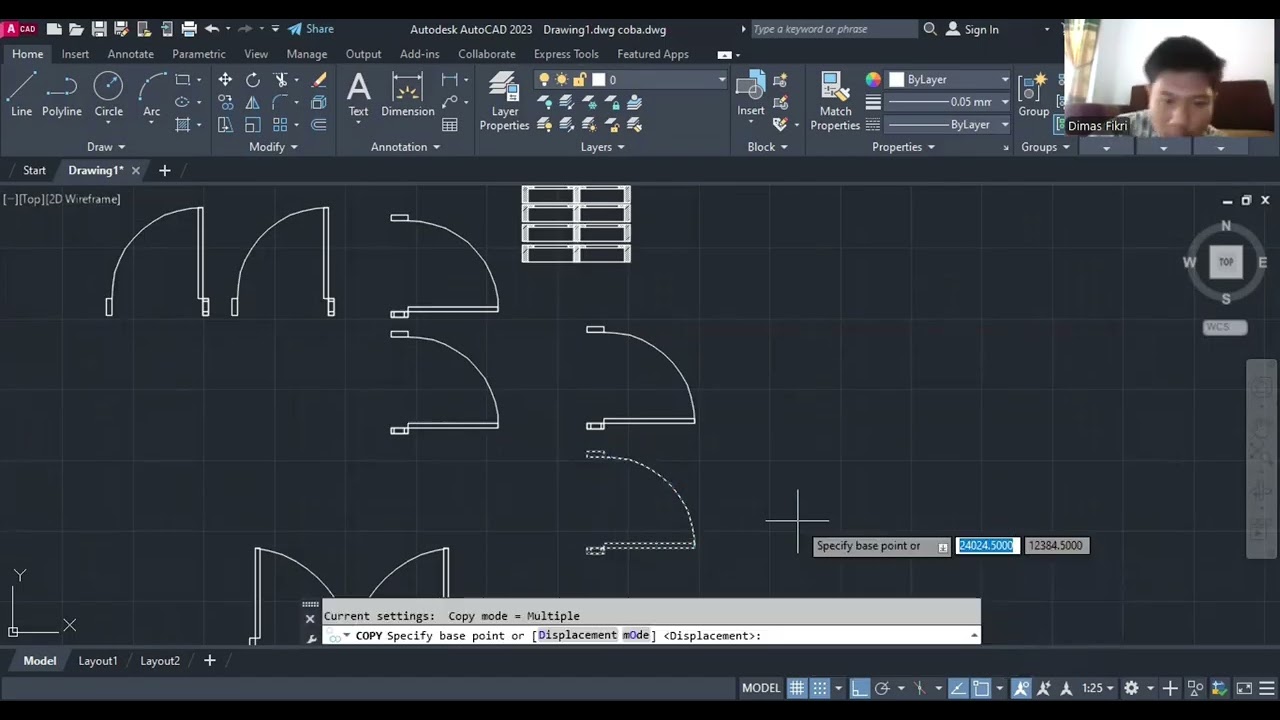The height and width of the screenshot is (720, 1280).
Task: Activate the Fillet tool
Action: click(x=281, y=102)
